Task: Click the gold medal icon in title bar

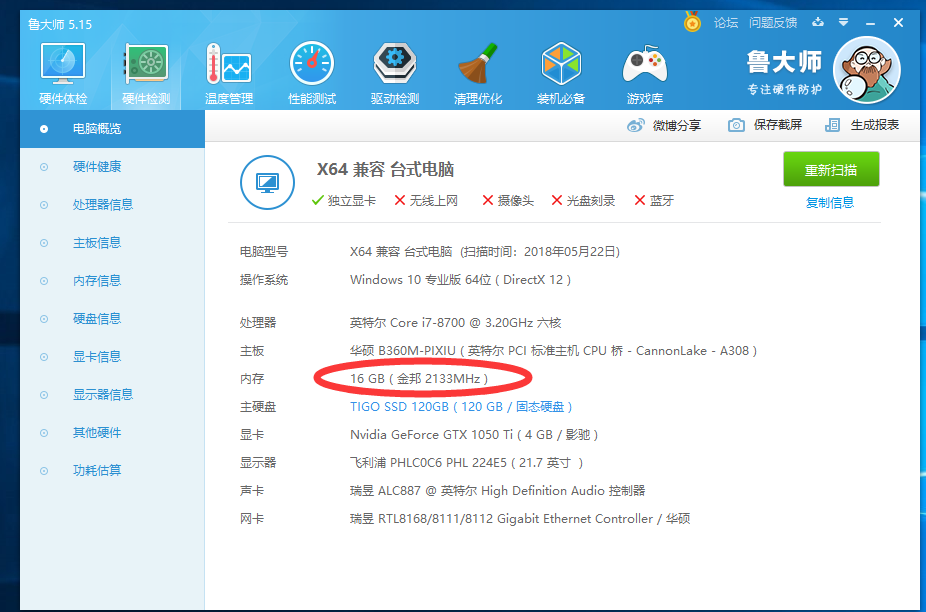Action: click(692, 22)
